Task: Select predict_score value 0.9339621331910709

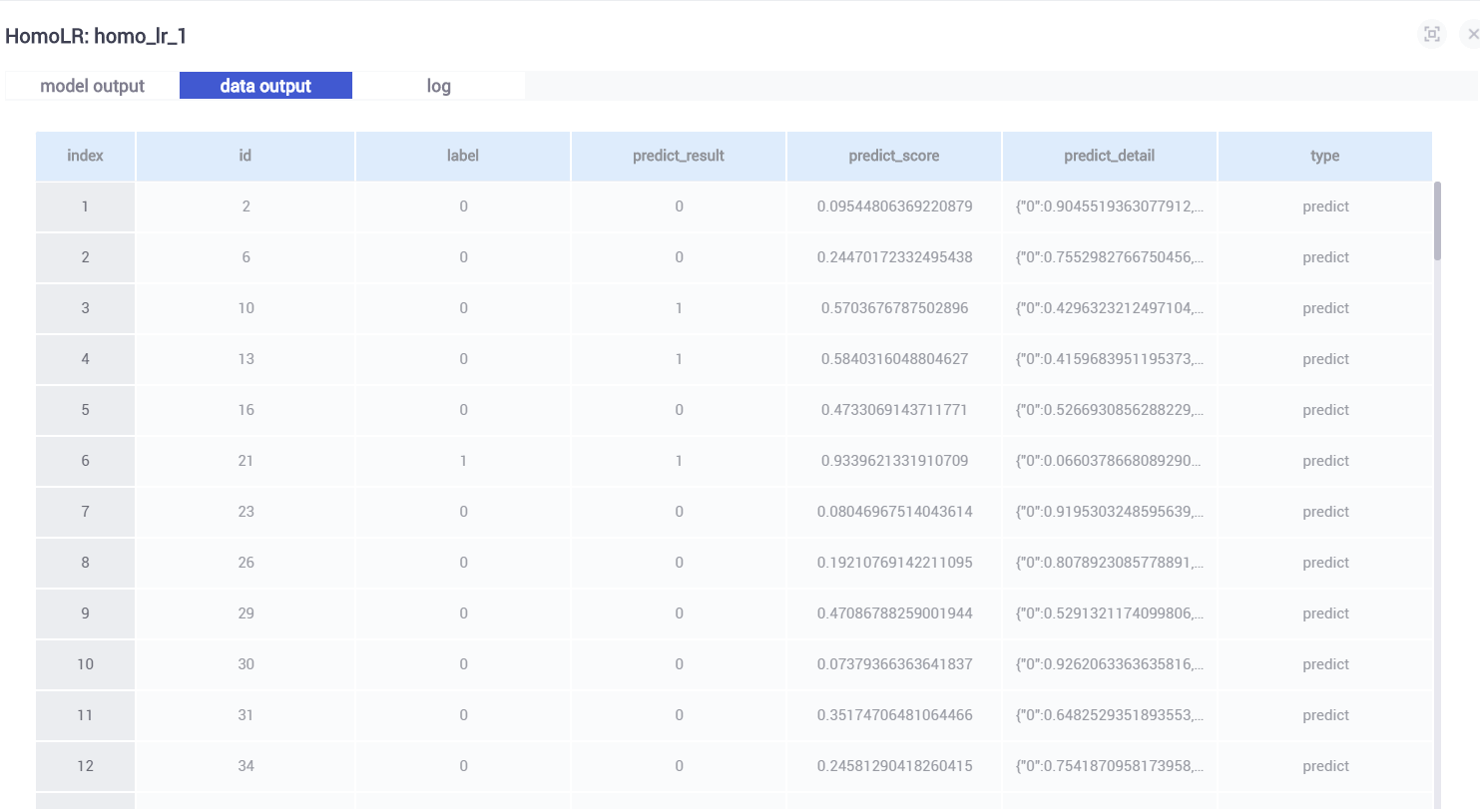Action: click(x=894, y=461)
